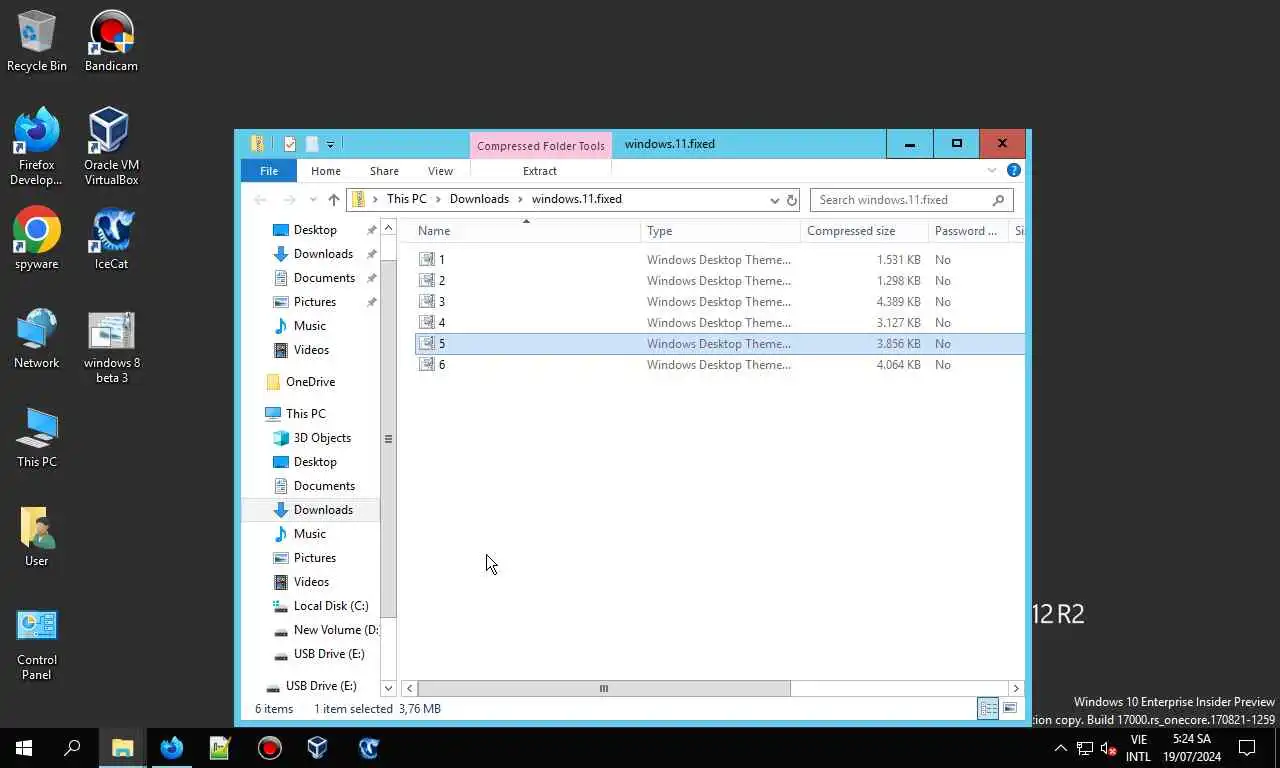This screenshot has width=1280, height=768.
Task: Switch to Share ribbon tab
Action: coord(384,171)
